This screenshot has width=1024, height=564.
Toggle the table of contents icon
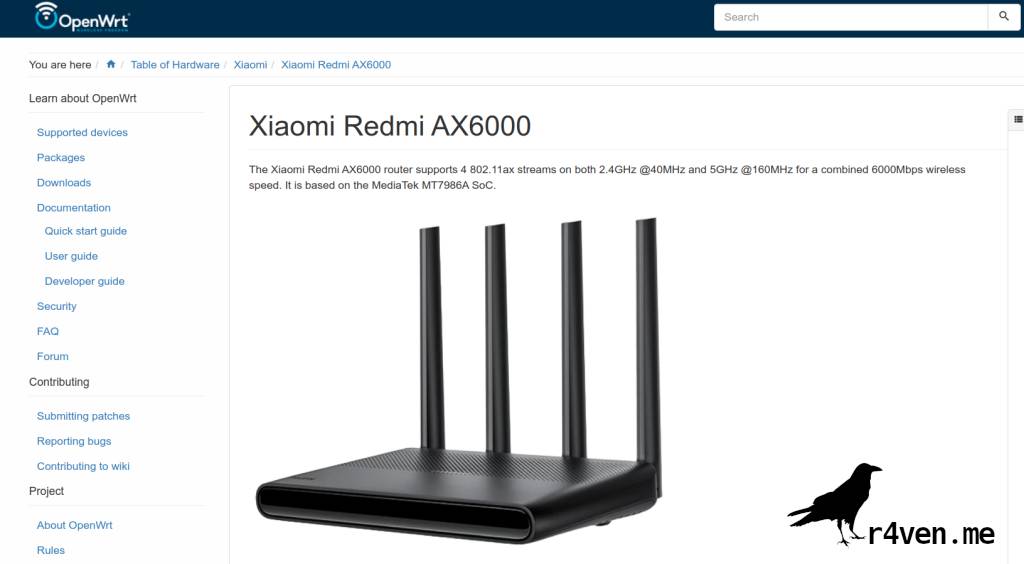click(x=1017, y=119)
